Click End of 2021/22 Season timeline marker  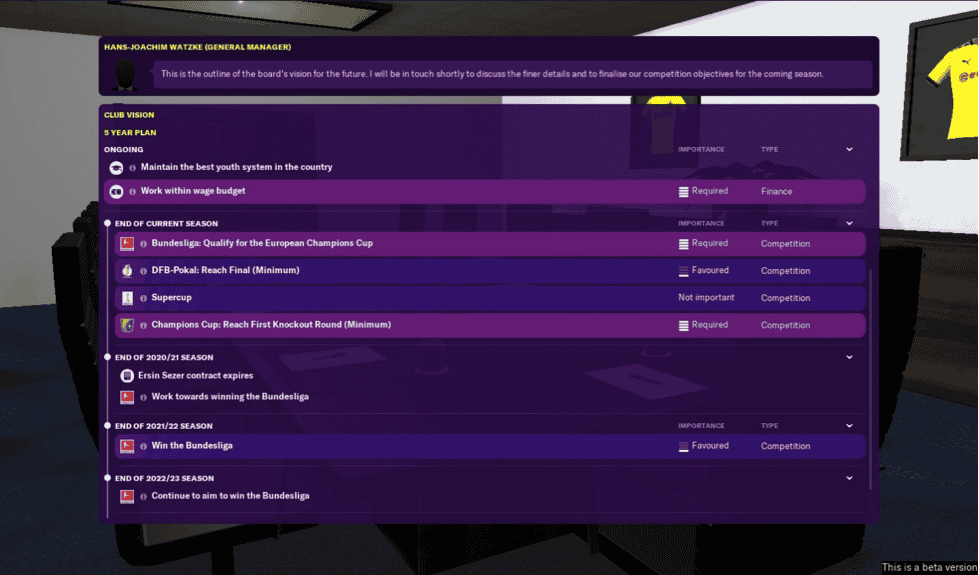(x=107, y=426)
